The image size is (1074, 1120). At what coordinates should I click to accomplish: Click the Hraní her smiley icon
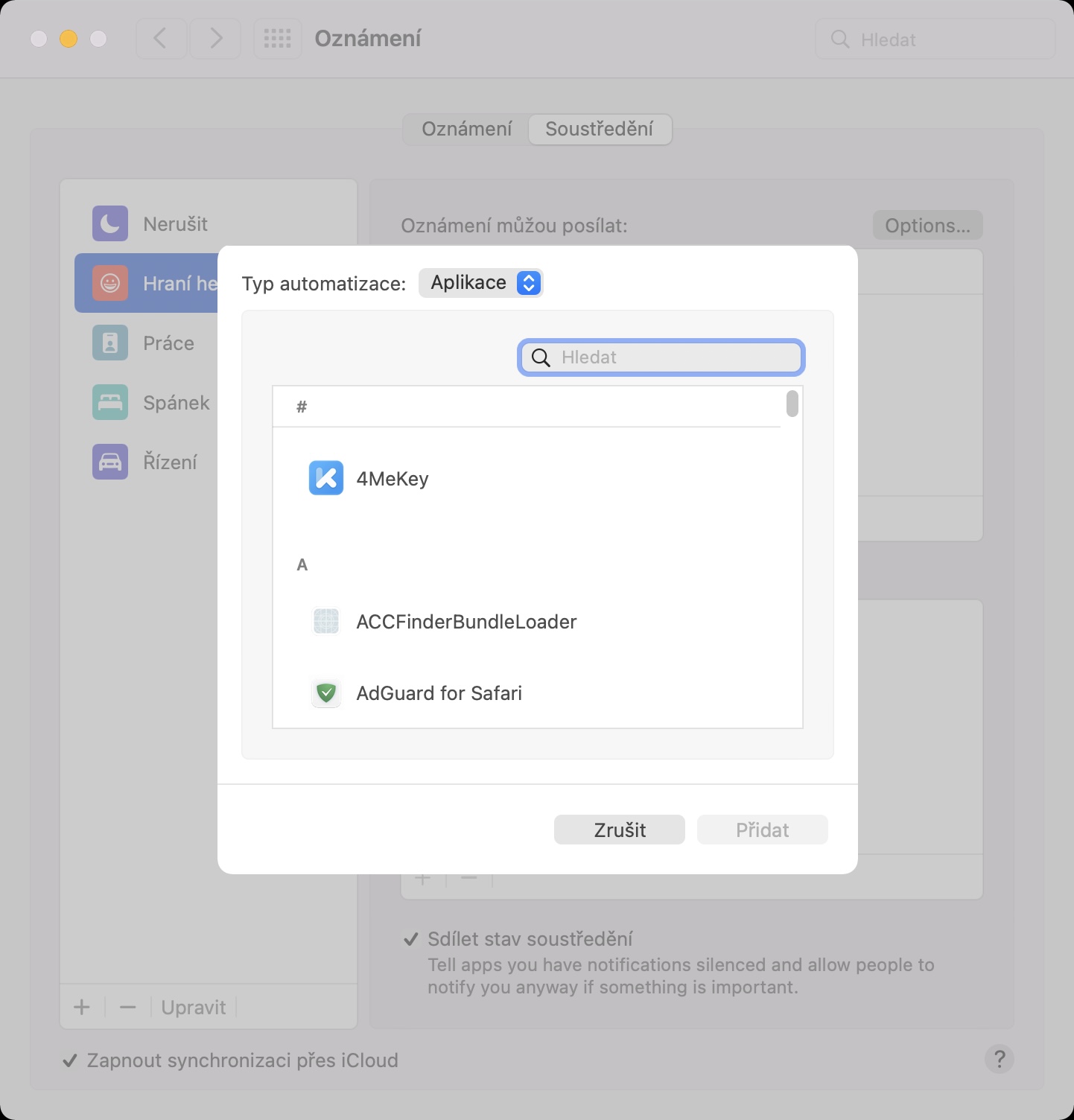coord(110,283)
